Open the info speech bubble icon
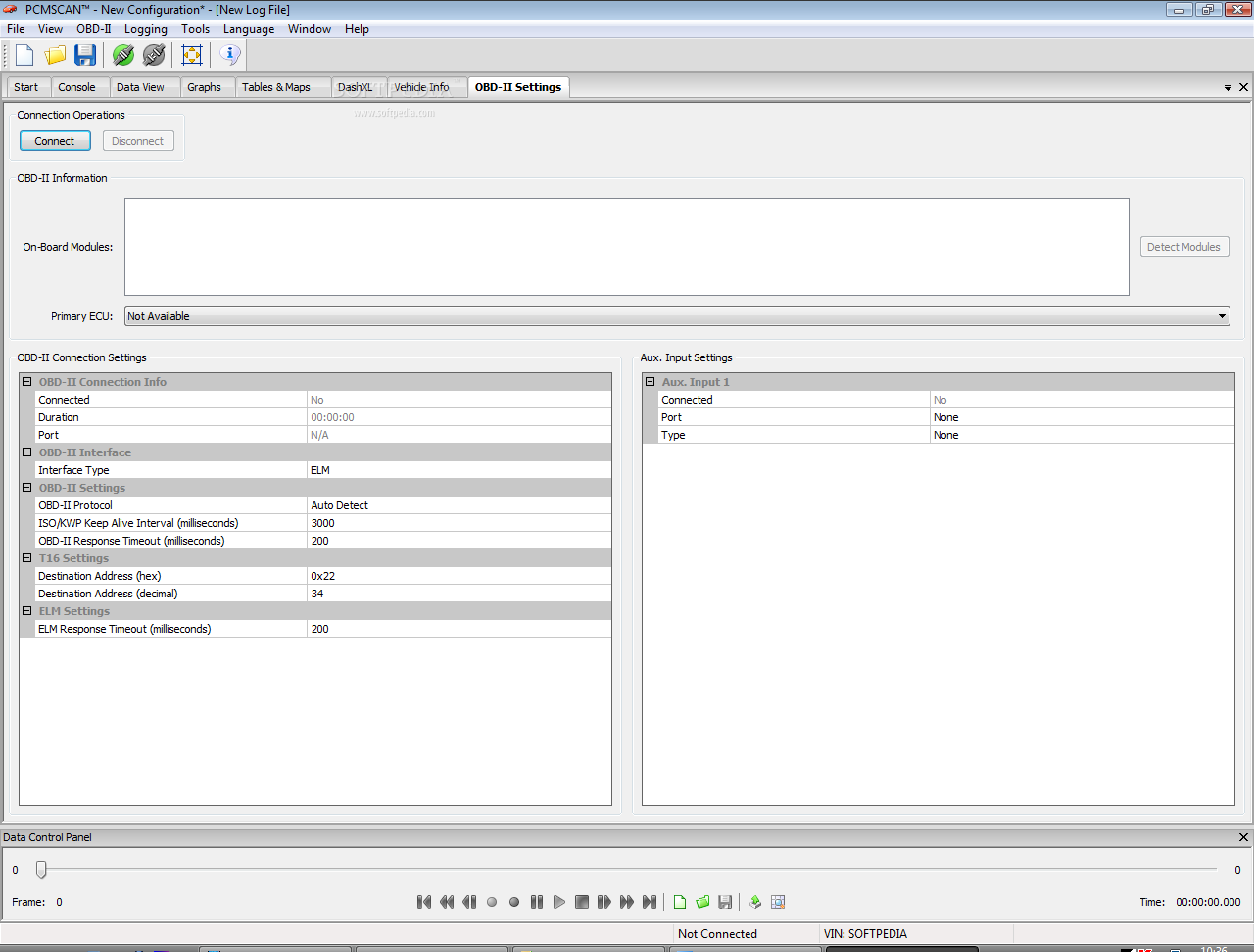Viewport: 1254px width, 952px height. click(x=230, y=55)
